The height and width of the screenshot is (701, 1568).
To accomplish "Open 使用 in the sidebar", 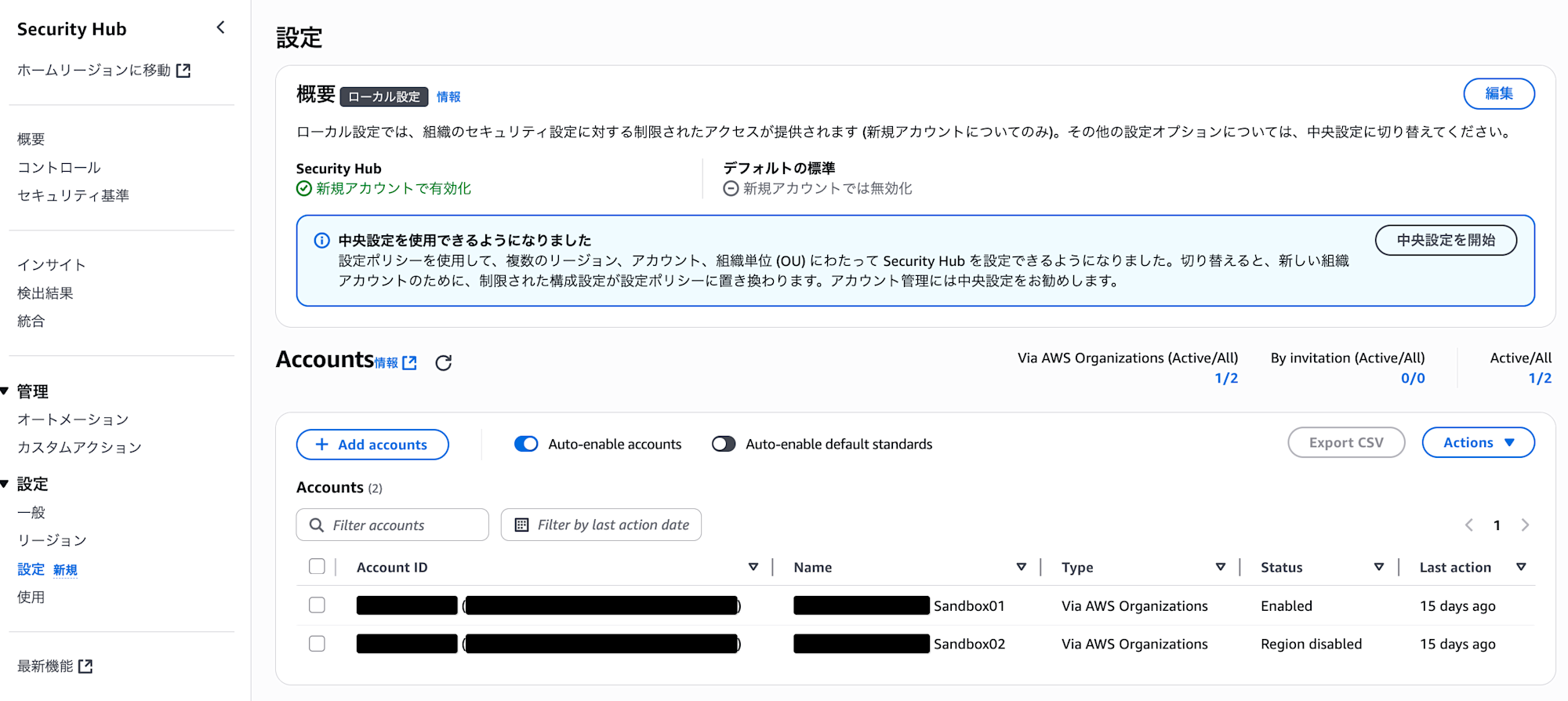I will (31, 597).
